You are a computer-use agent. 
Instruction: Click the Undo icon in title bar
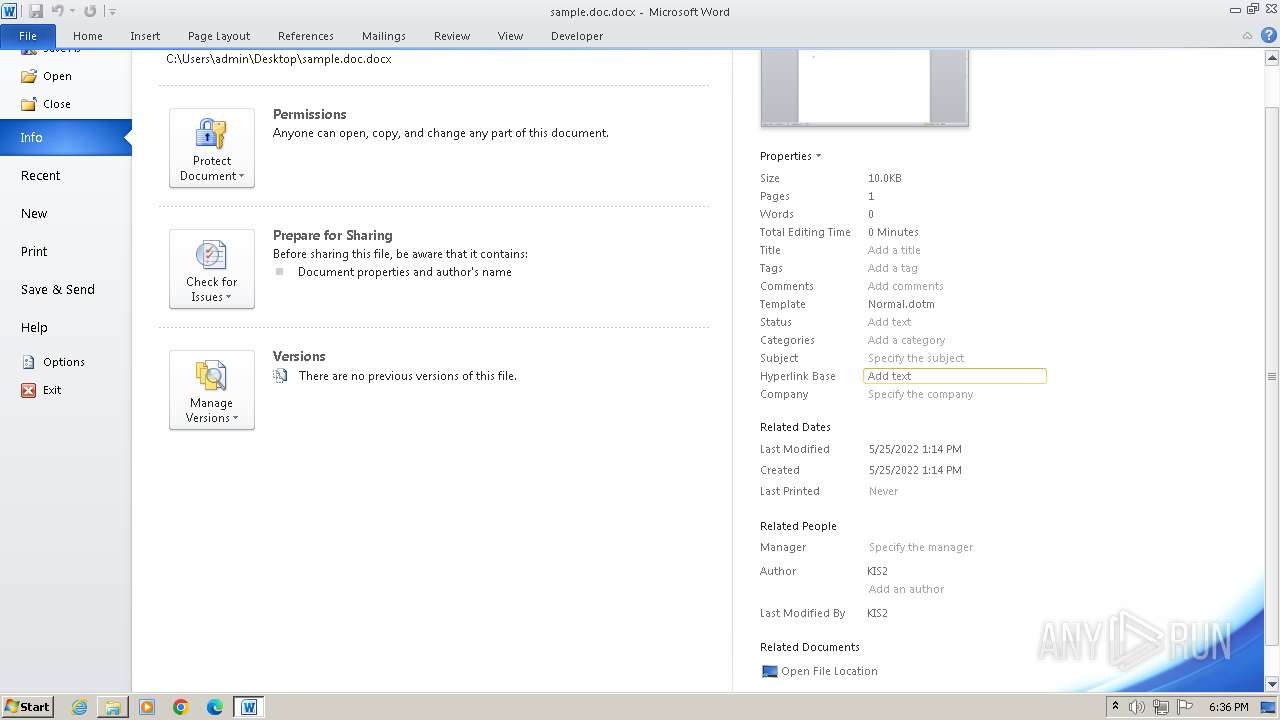(x=57, y=11)
